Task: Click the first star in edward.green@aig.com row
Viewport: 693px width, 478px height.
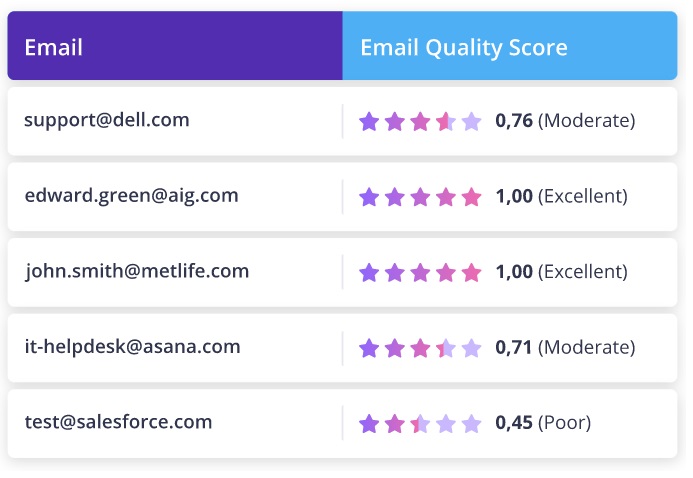Action: coord(370,197)
